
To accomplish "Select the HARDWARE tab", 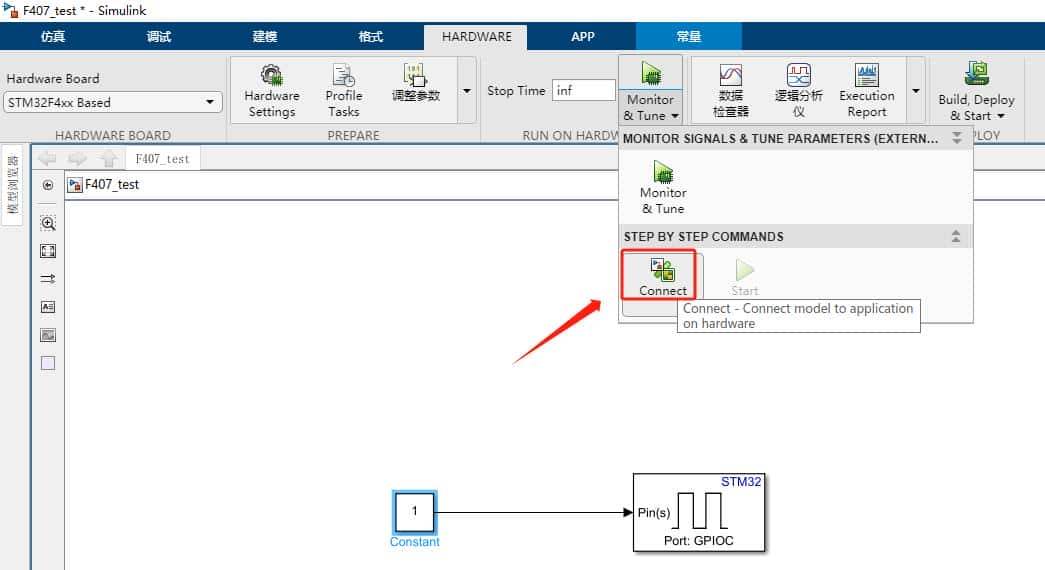I will [x=477, y=37].
